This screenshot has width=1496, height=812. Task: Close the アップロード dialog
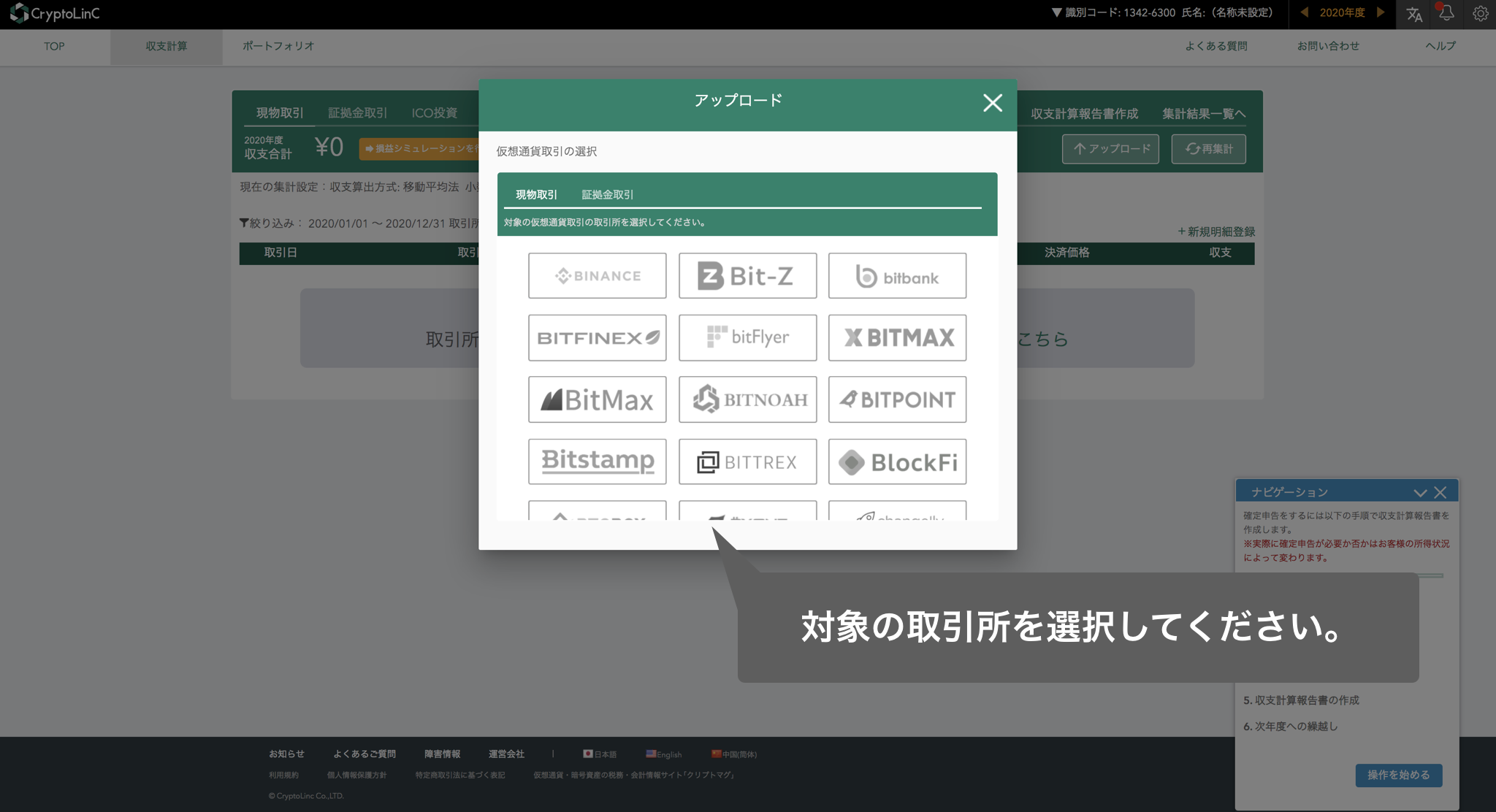click(x=992, y=103)
